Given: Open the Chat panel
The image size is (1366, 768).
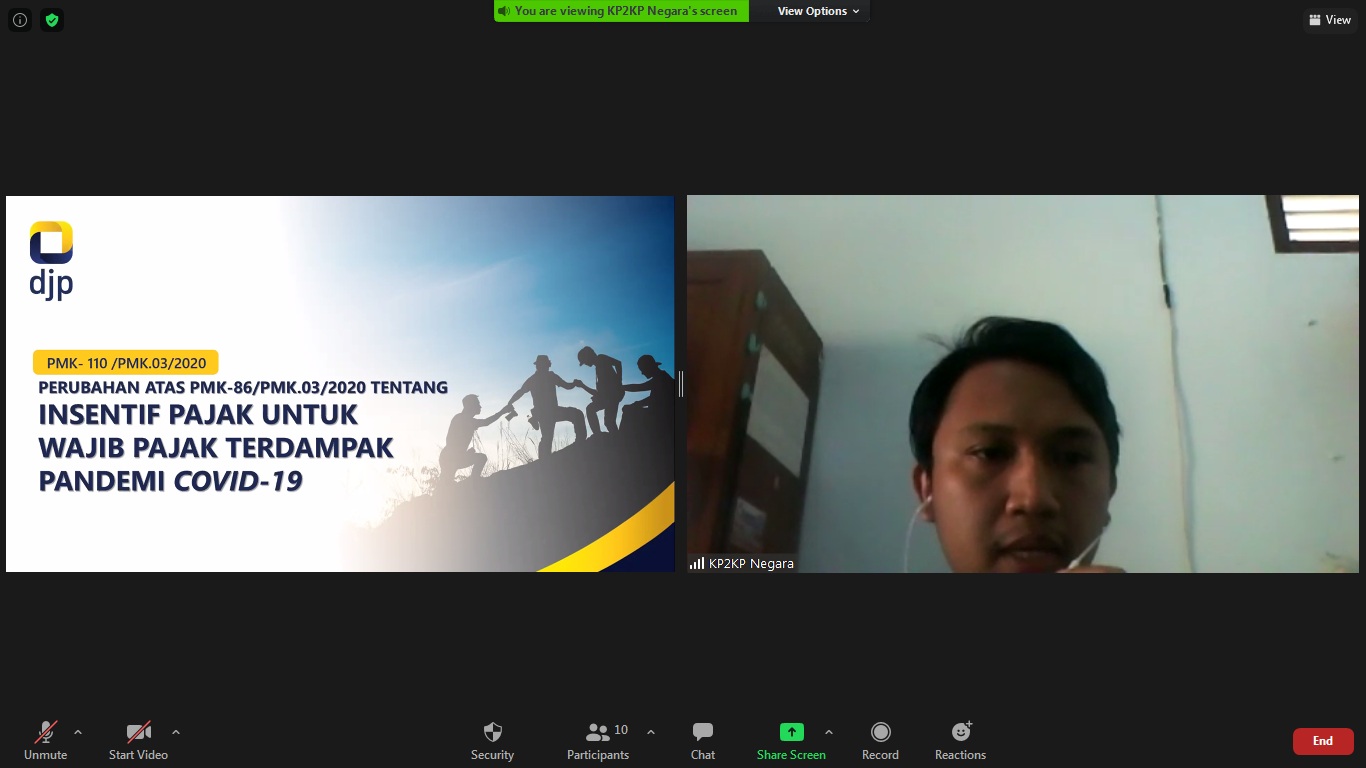Looking at the screenshot, I should point(703,740).
